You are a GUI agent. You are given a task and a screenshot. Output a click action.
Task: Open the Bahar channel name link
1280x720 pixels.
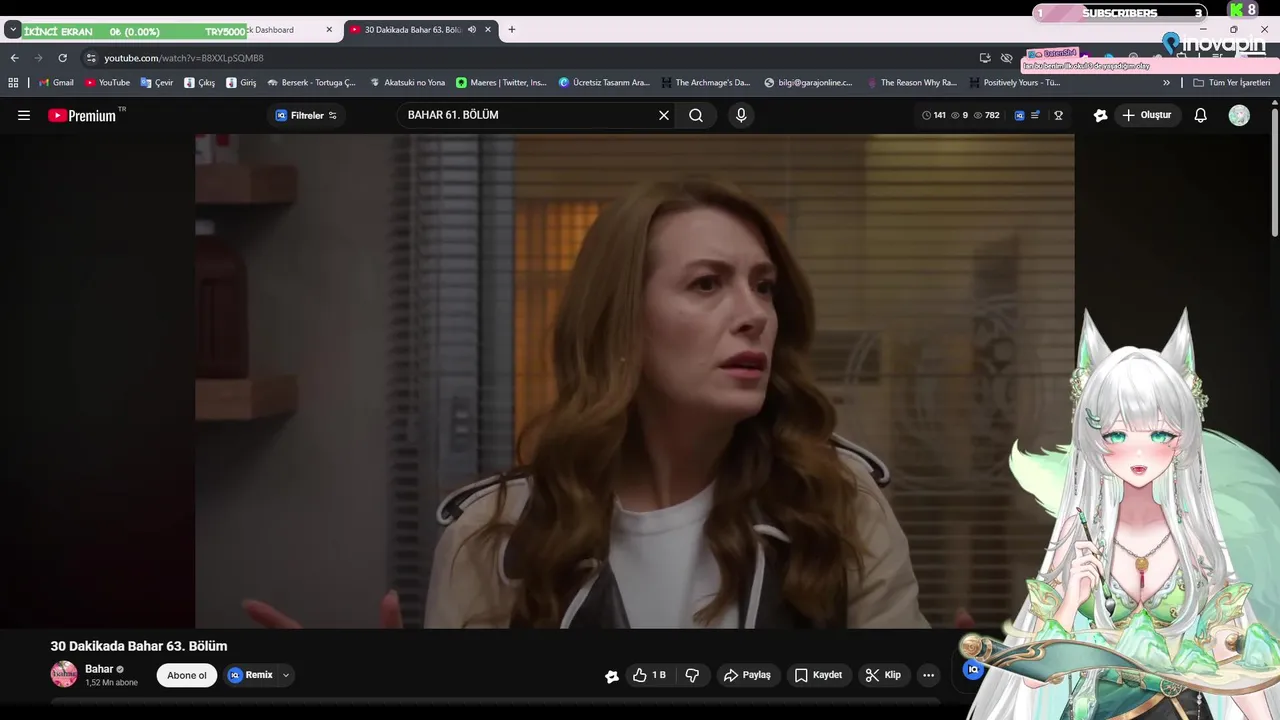point(99,669)
